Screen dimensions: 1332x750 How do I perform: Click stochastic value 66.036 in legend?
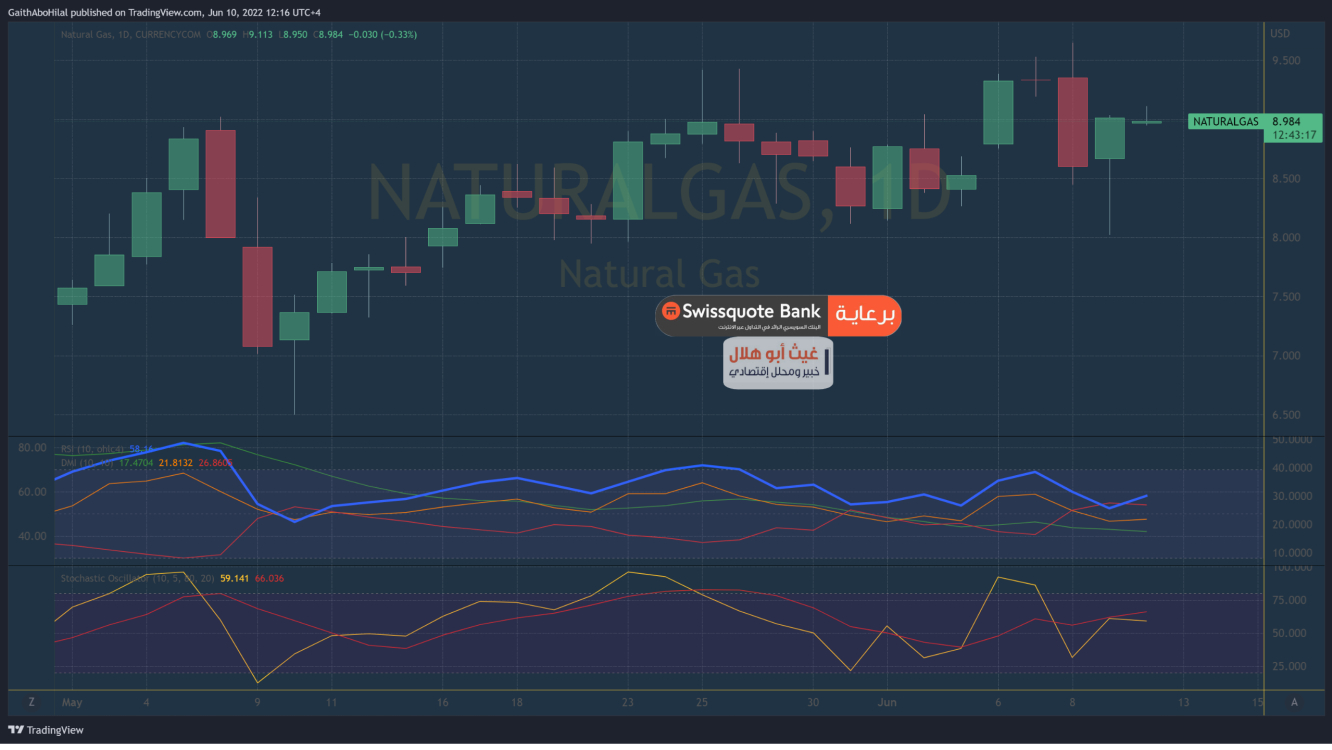point(271,578)
